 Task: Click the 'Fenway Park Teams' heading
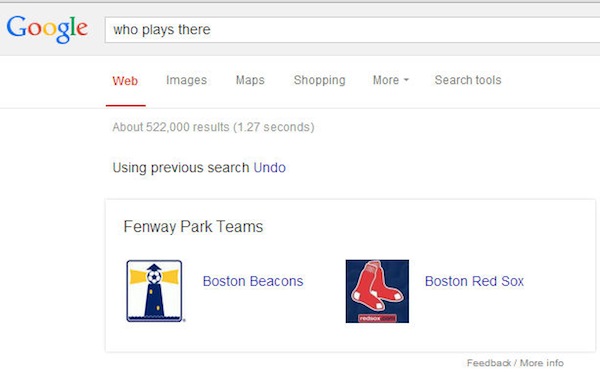tap(193, 227)
